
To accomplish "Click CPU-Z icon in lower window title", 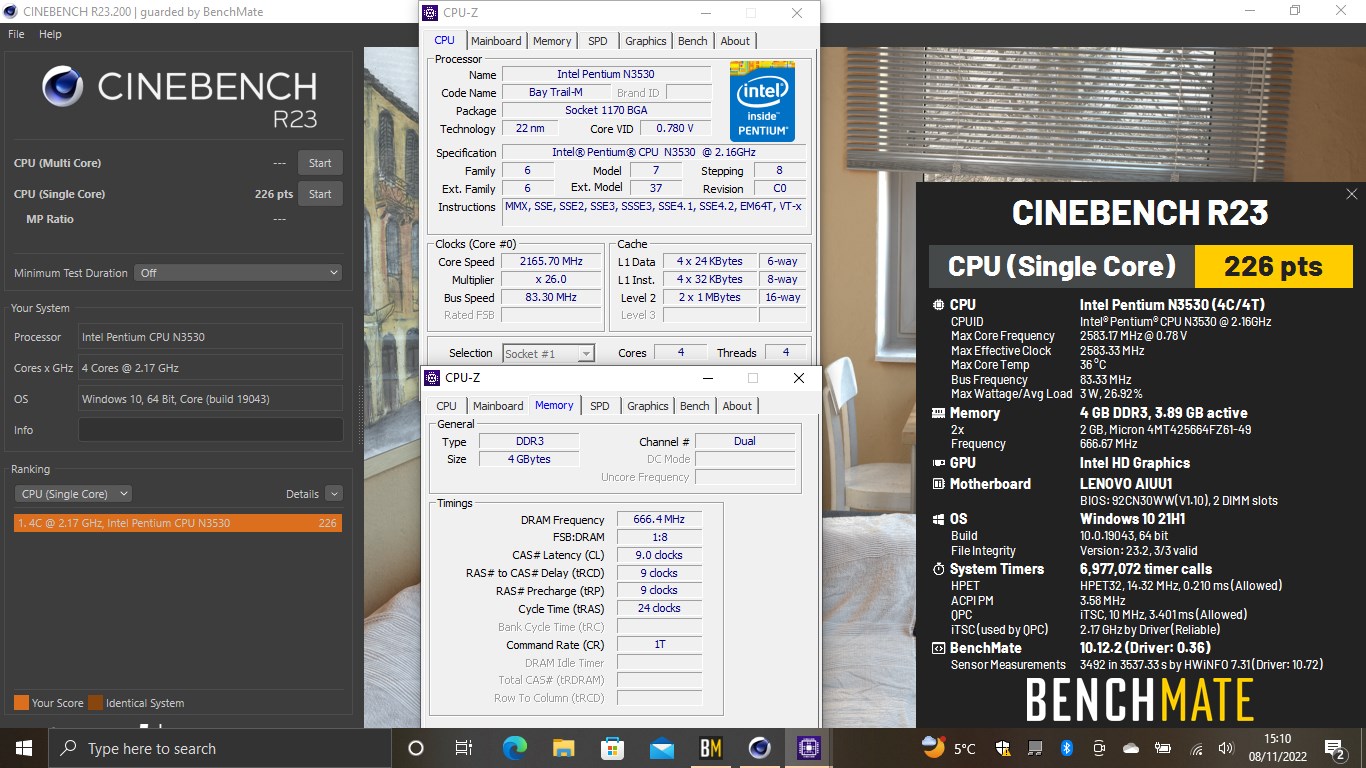I will pos(433,378).
